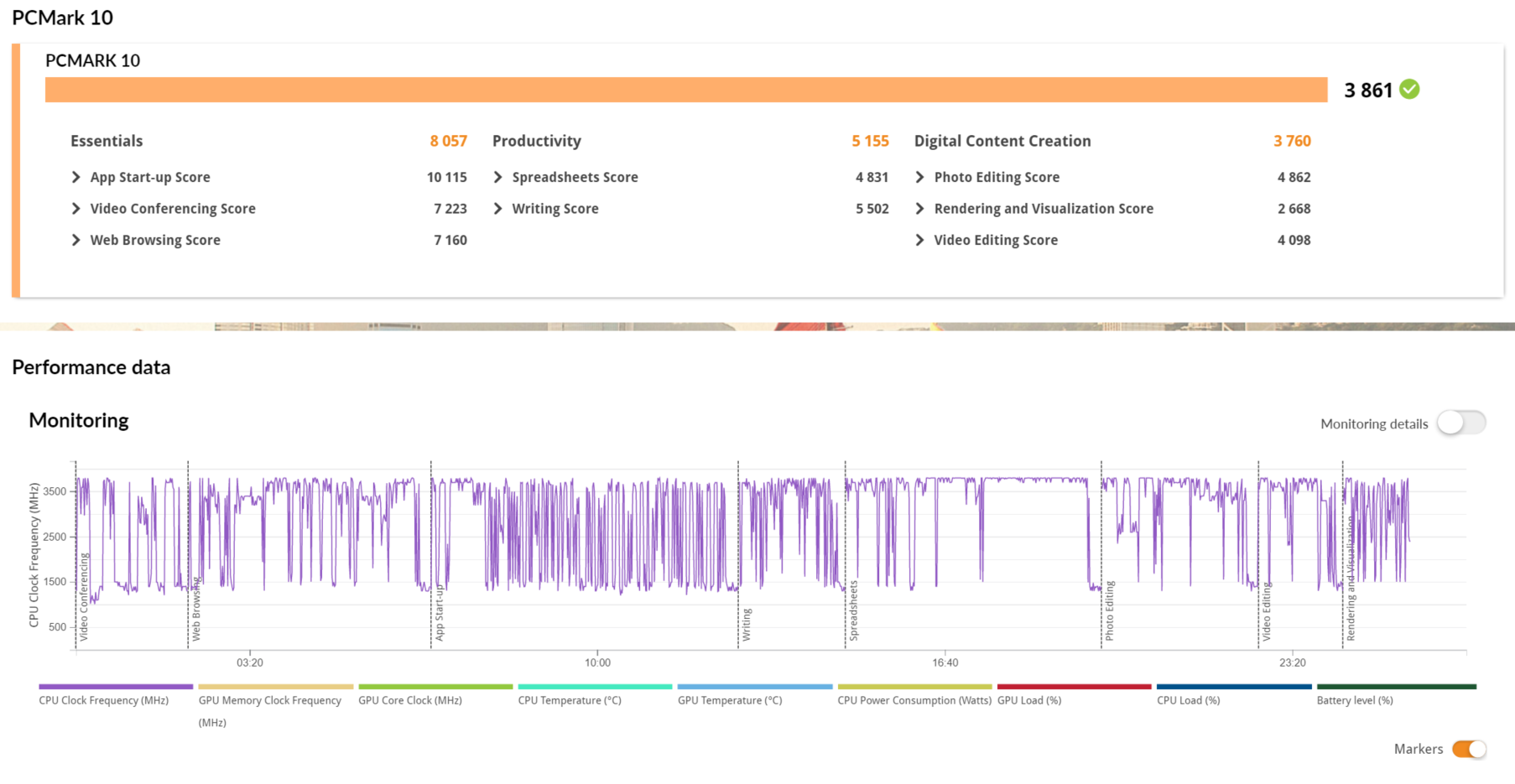Click the App Start-up timeline marker
This screenshot has width=1515, height=784.
pyautogui.click(x=439, y=614)
